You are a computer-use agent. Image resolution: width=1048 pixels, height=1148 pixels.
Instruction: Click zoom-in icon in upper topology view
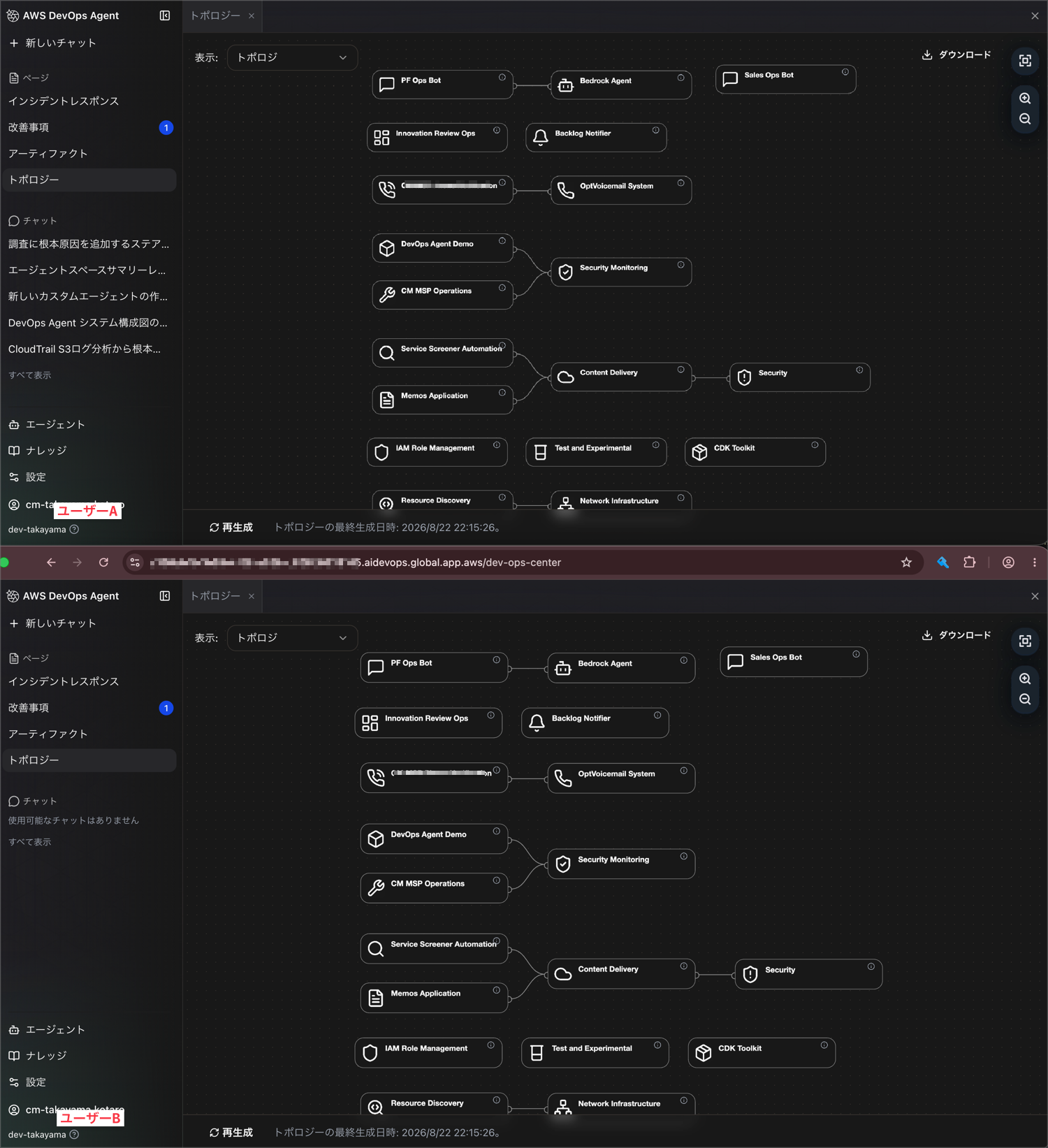tap(1025, 99)
